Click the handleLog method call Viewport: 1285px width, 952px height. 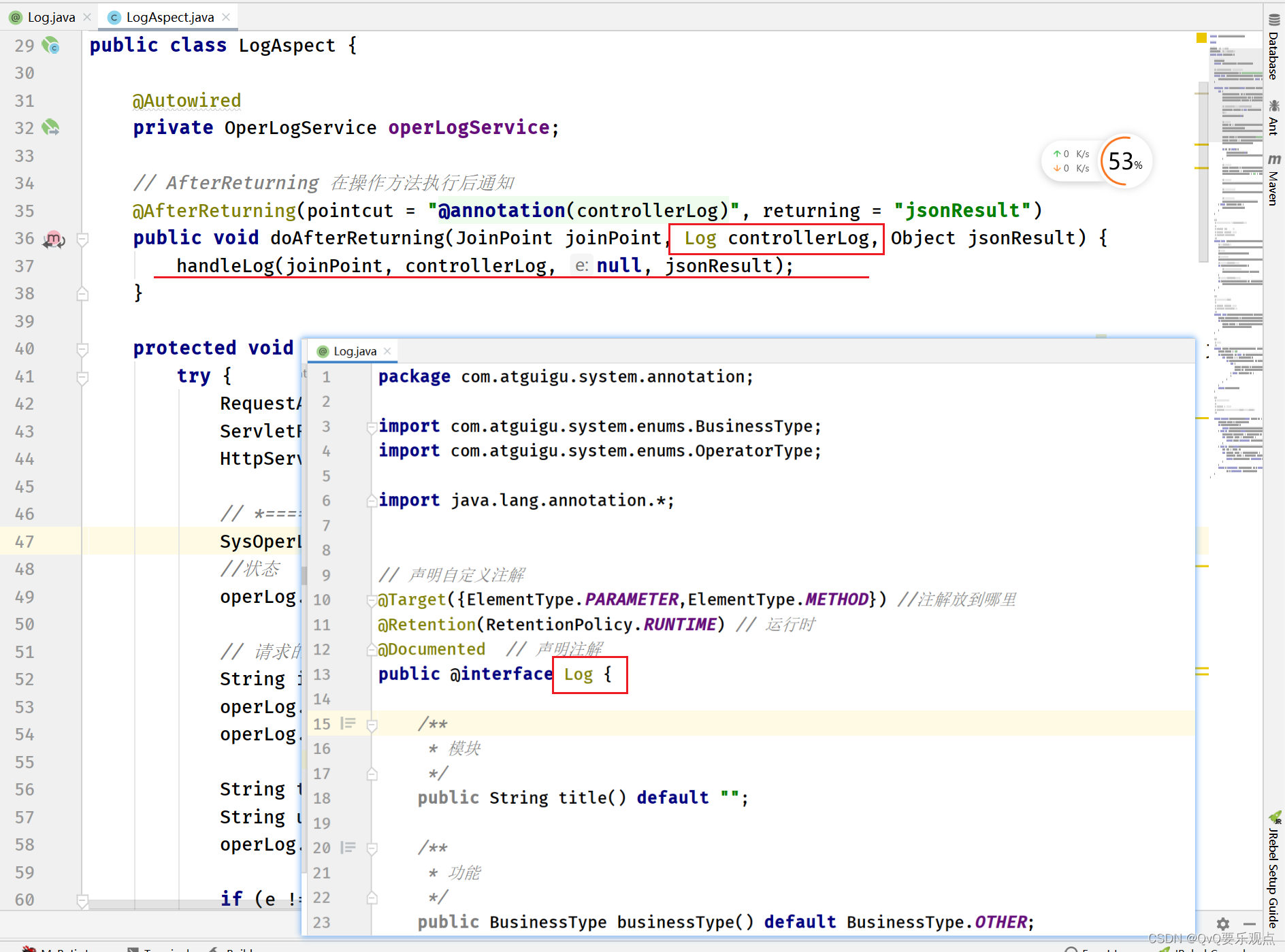[225, 266]
